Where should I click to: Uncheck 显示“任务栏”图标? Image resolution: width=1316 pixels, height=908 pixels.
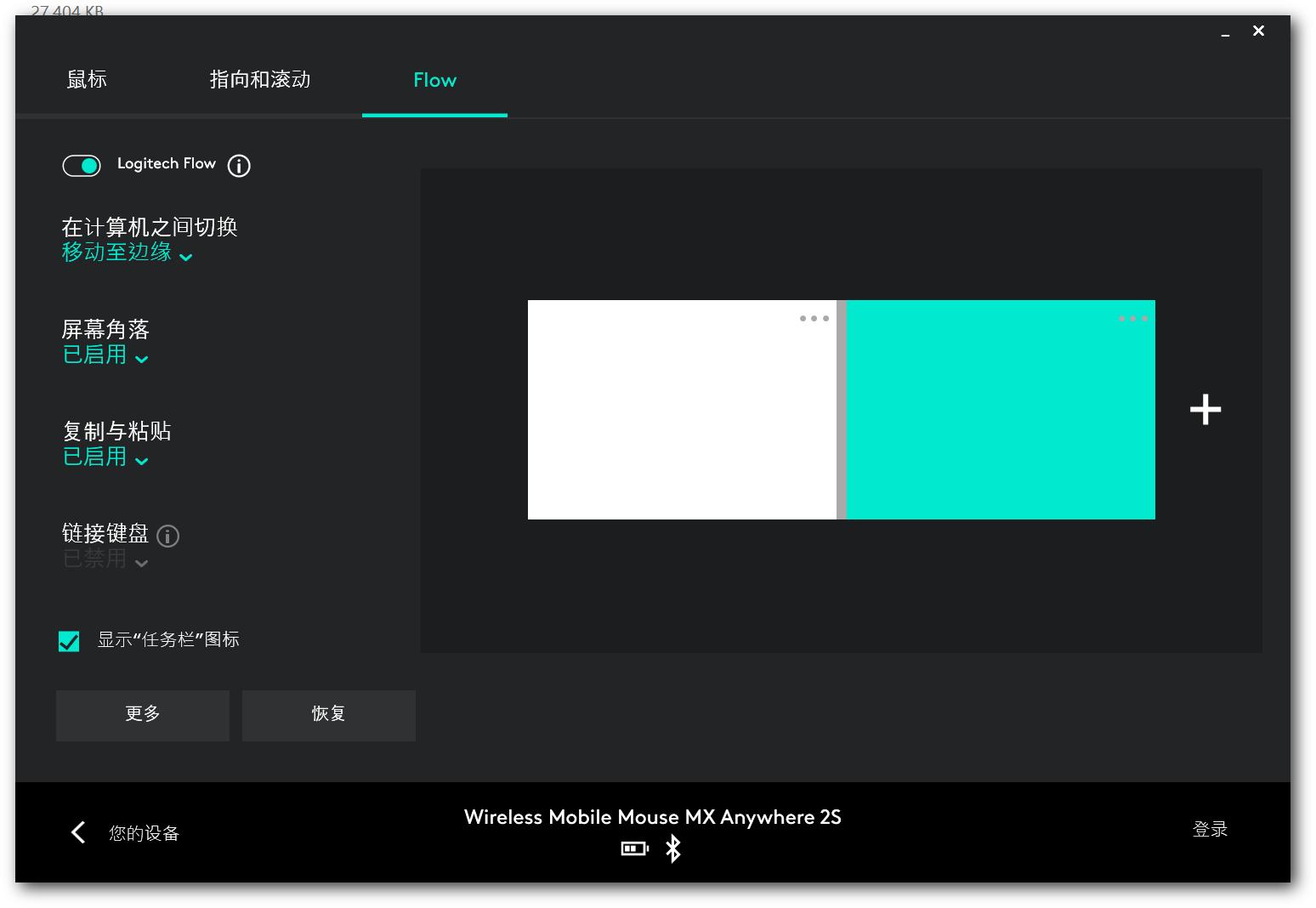[69, 641]
